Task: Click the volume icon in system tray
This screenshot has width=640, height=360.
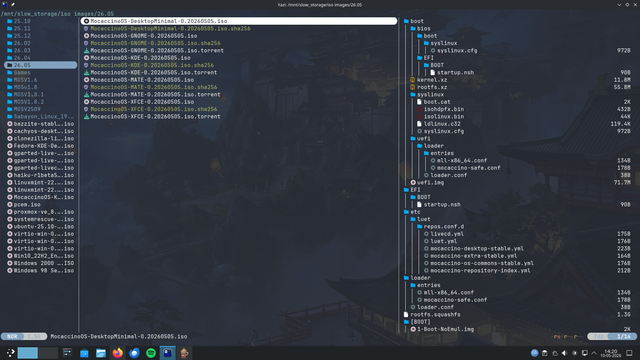Action: (x=564, y=353)
